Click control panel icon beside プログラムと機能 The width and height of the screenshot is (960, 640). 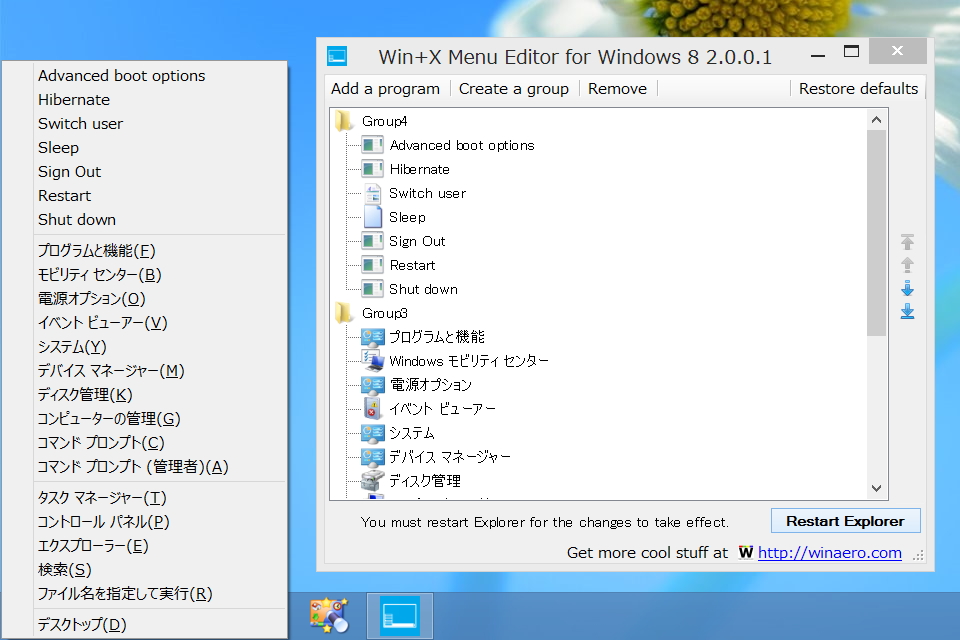tap(372, 337)
